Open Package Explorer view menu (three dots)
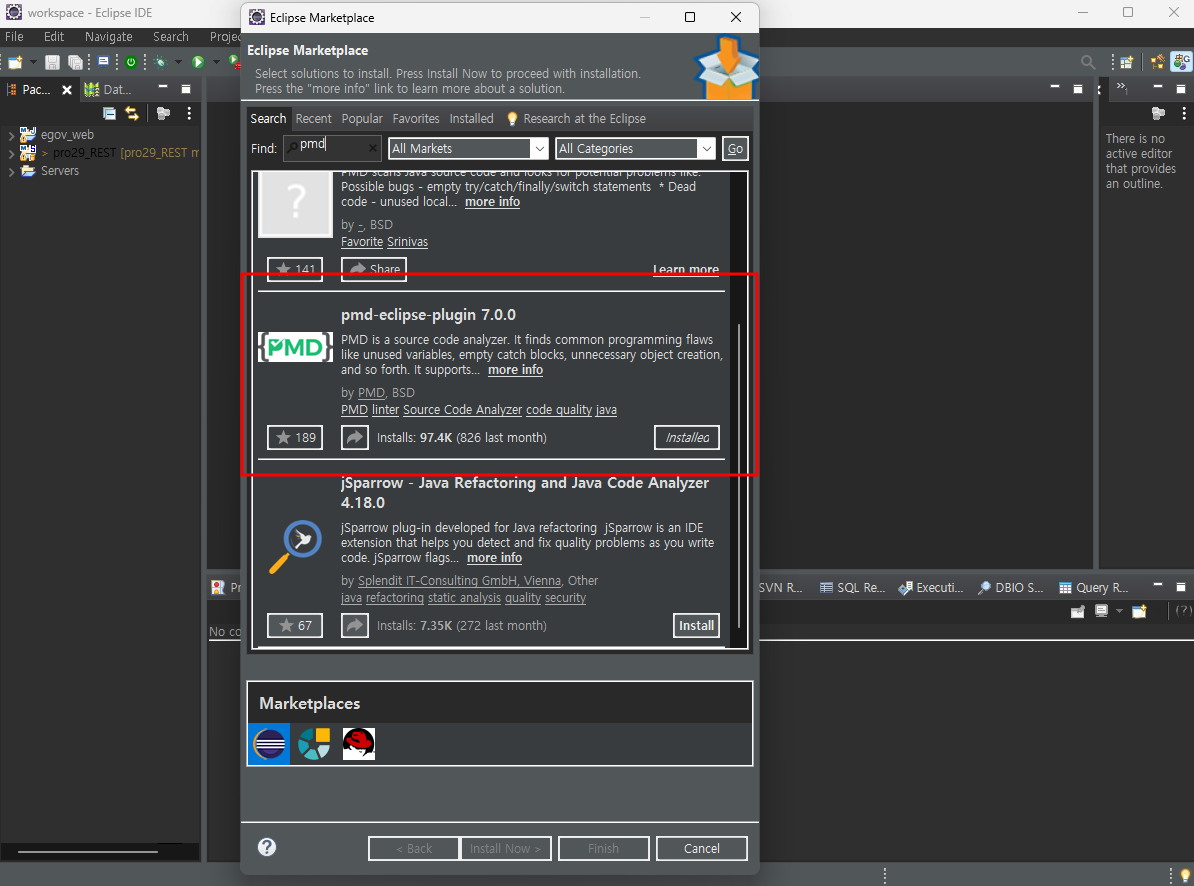1194x886 pixels. point(189,113)
